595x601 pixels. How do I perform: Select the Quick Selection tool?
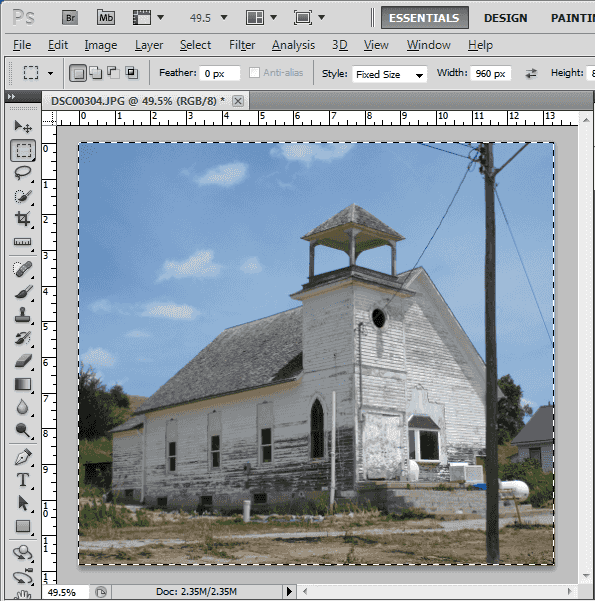[23, 196]
